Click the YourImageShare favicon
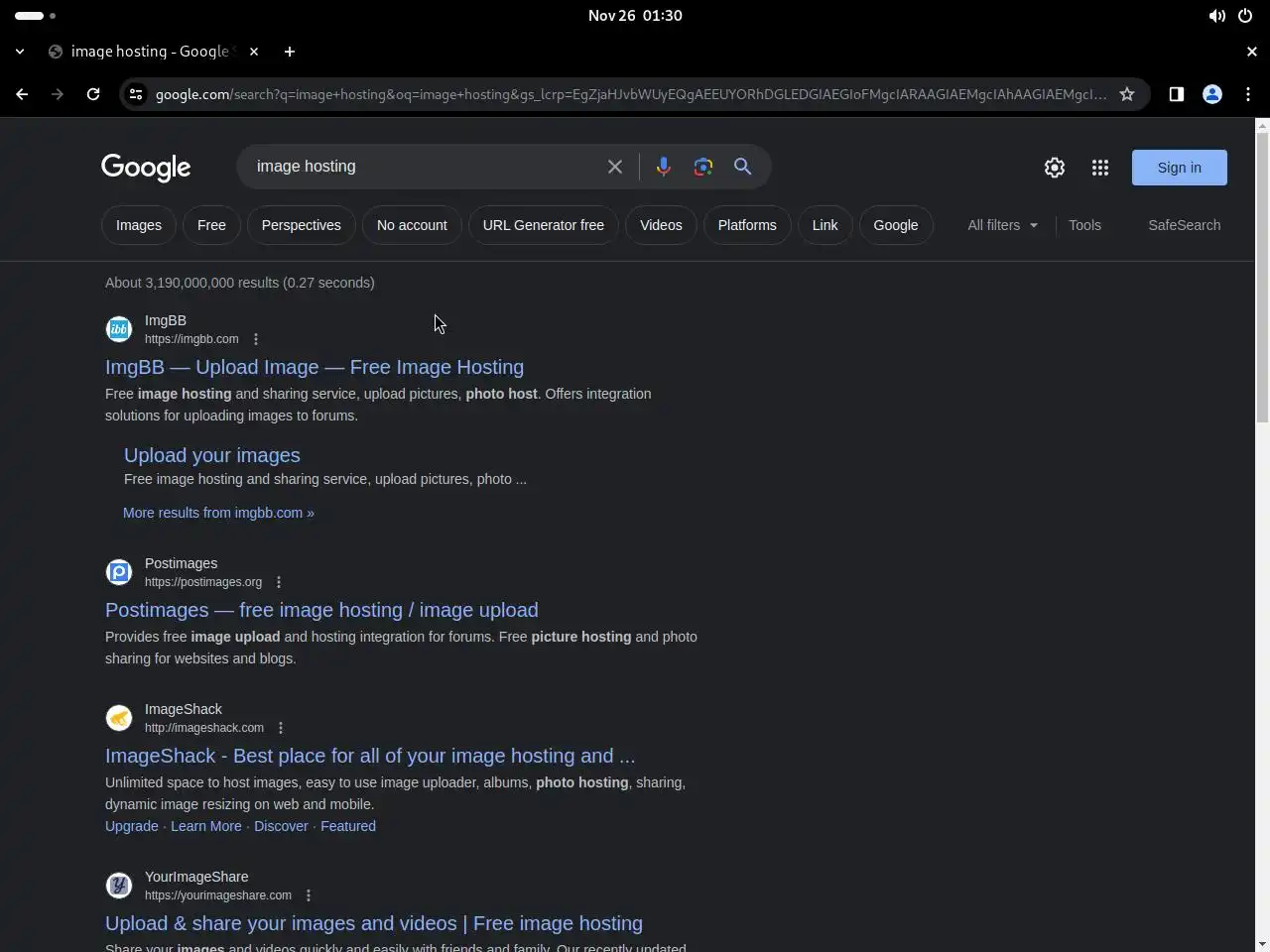The height and width of the screenshot is (952, 1270). [119, 886]
